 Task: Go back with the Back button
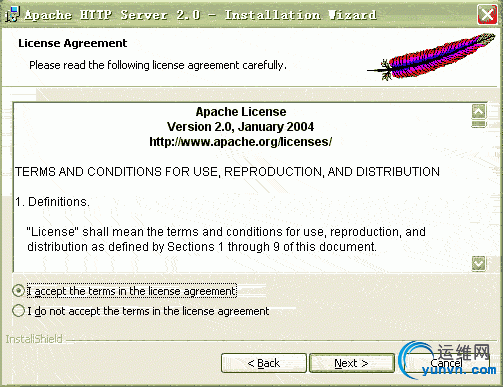coord(264,363)
